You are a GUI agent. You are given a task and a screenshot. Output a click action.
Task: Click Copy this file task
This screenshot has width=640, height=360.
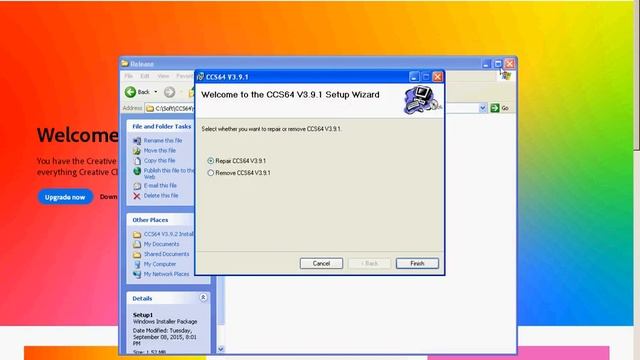click(159, 161)
